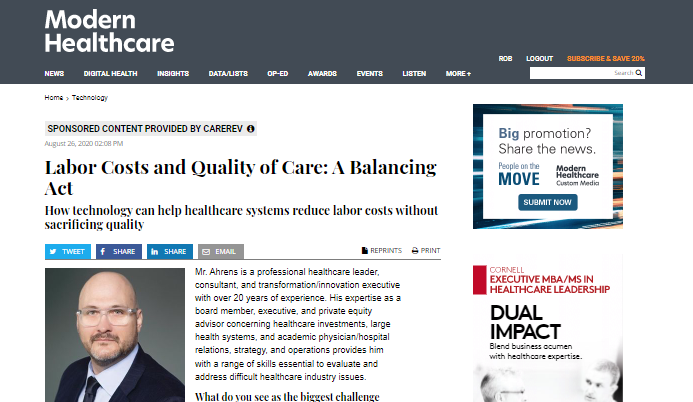Click the subheadline about technology reducing labor costs
This screenshot has width=693, height=402.
241,217
